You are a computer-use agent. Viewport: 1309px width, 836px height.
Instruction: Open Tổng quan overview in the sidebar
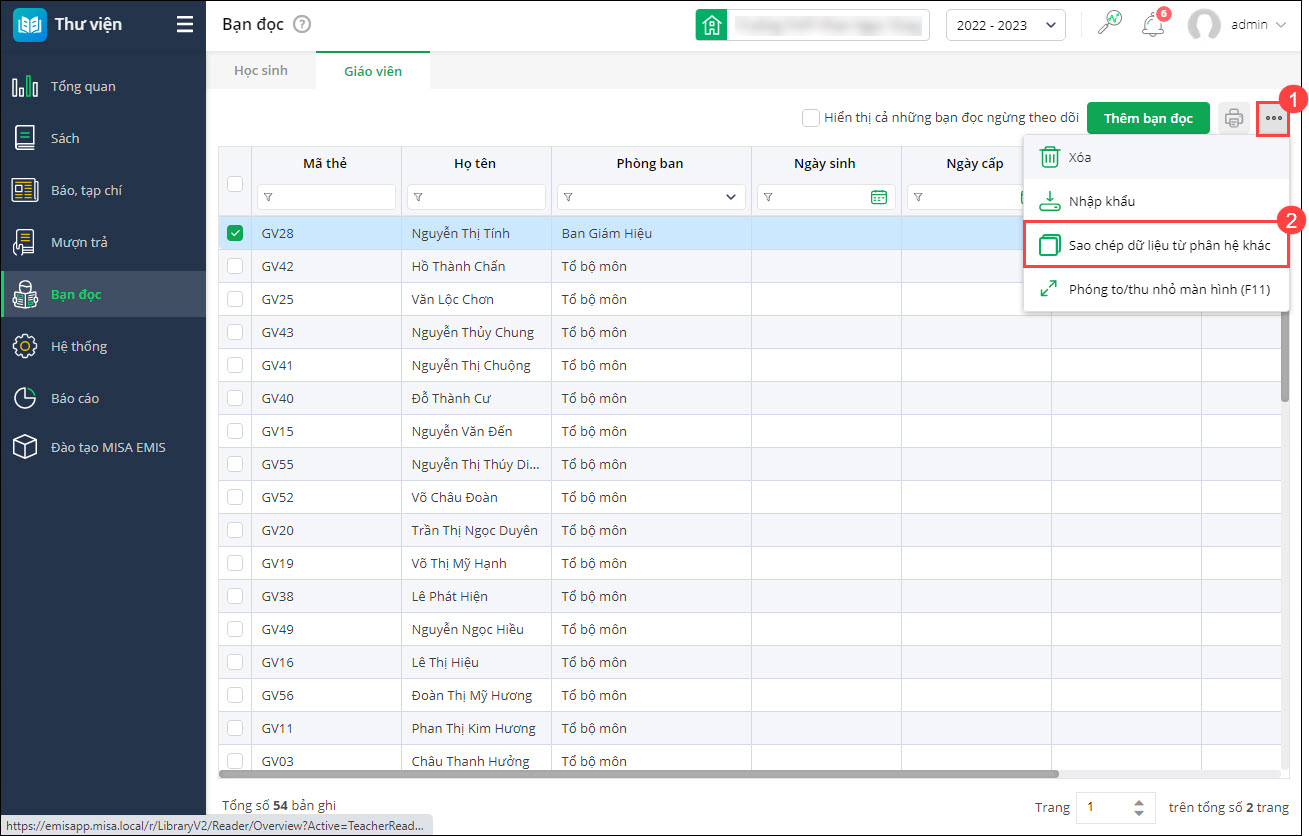coord(103,86)
